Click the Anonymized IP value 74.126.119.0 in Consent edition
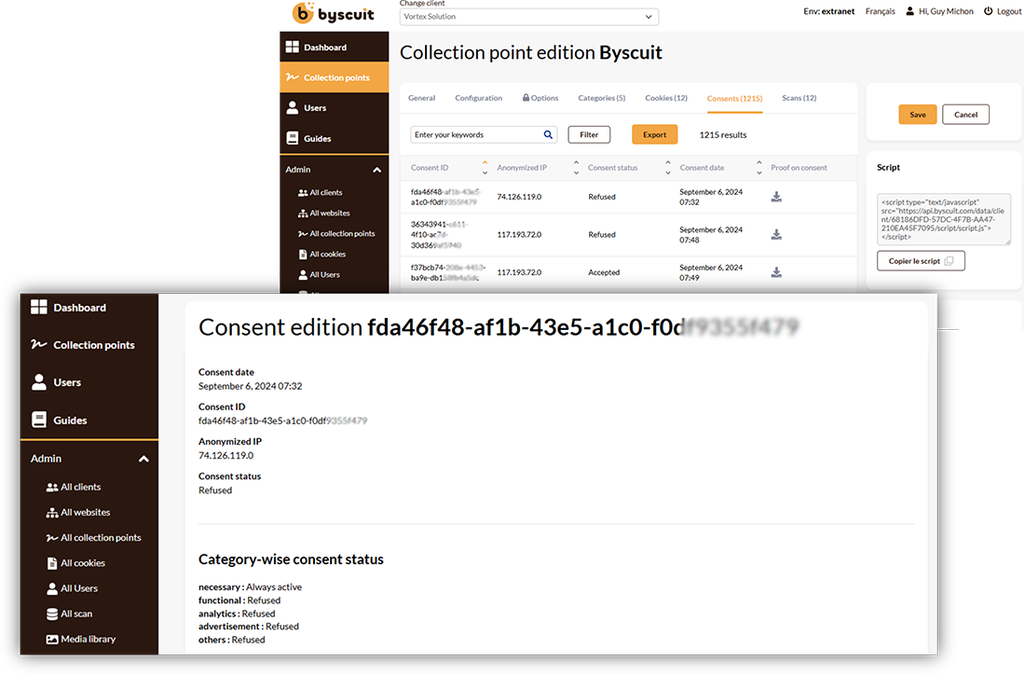The image size is (1024, 675). tap(226, 456)
